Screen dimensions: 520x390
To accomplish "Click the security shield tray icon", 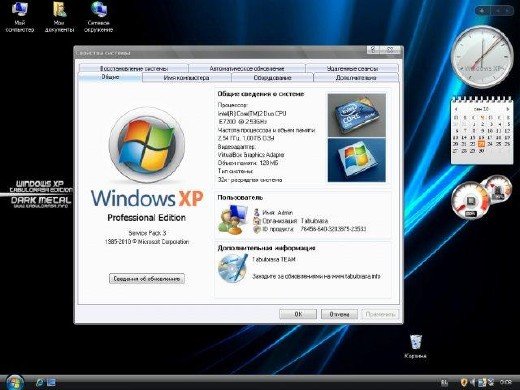I will click(x=464, y=382).
